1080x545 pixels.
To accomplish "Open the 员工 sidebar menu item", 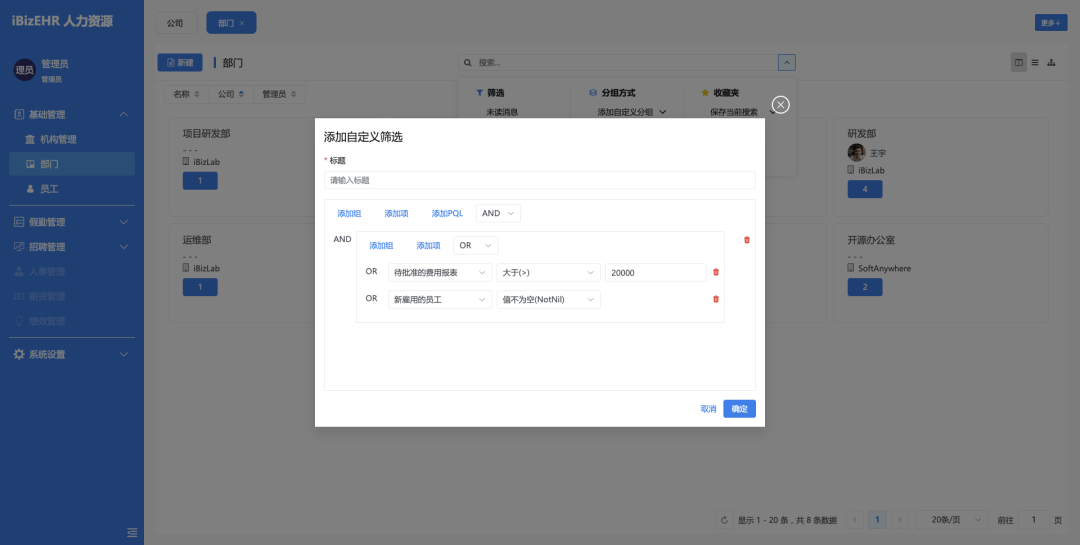I will pyautogui.click(x=49, y=188).
